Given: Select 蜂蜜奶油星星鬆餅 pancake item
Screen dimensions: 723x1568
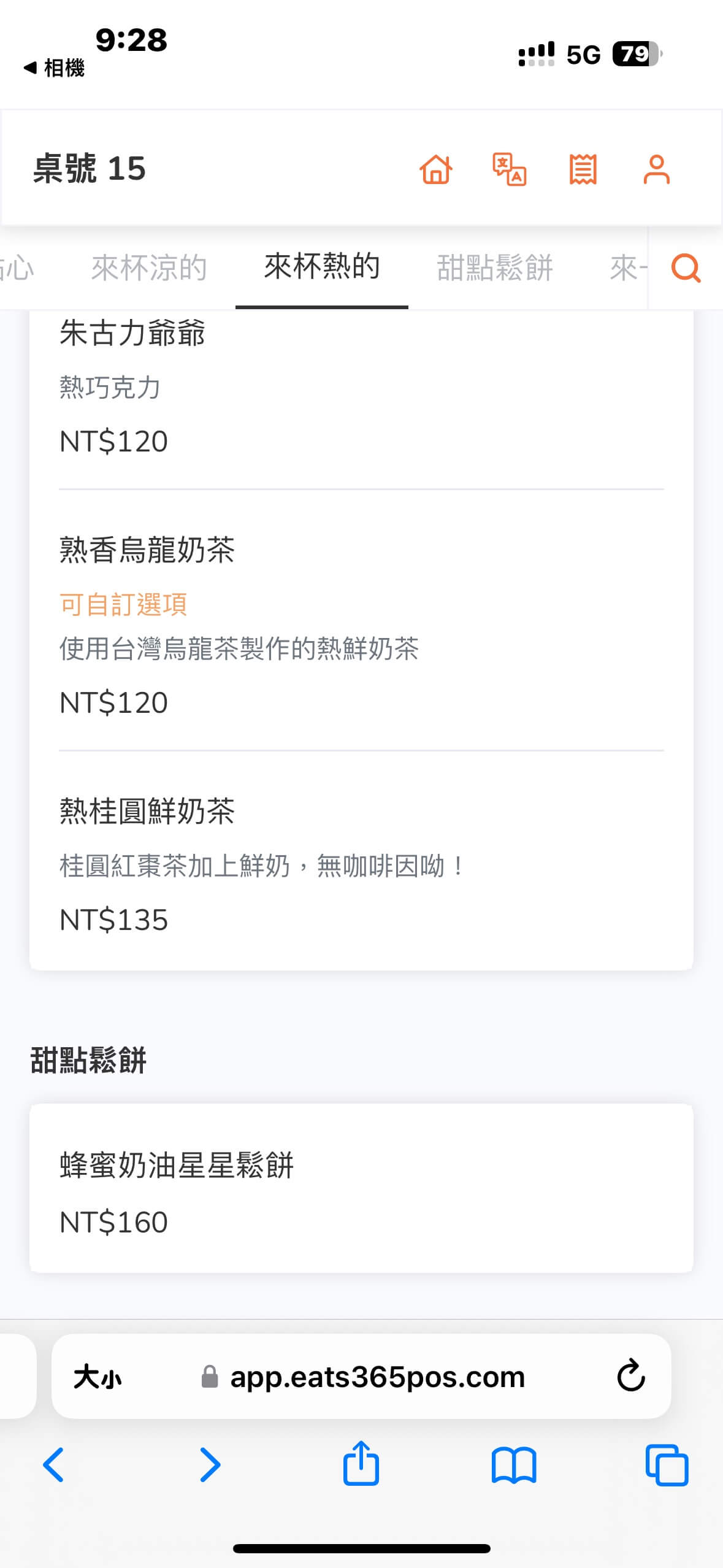Looking at the screenshot, I should click(x=177, y=1166).
